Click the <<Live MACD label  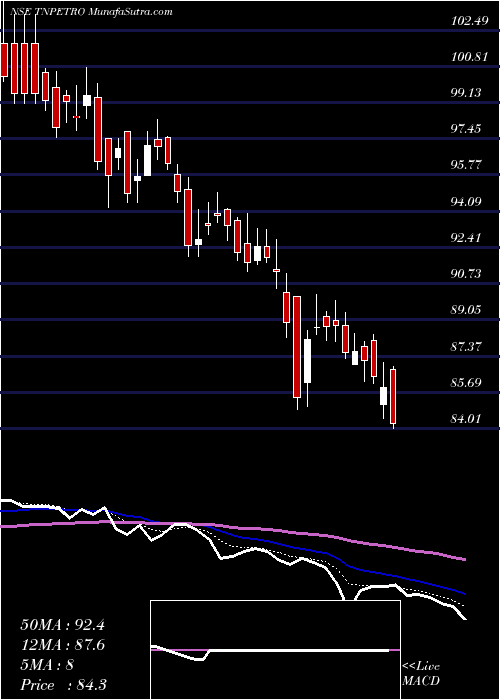click(421, 674)
